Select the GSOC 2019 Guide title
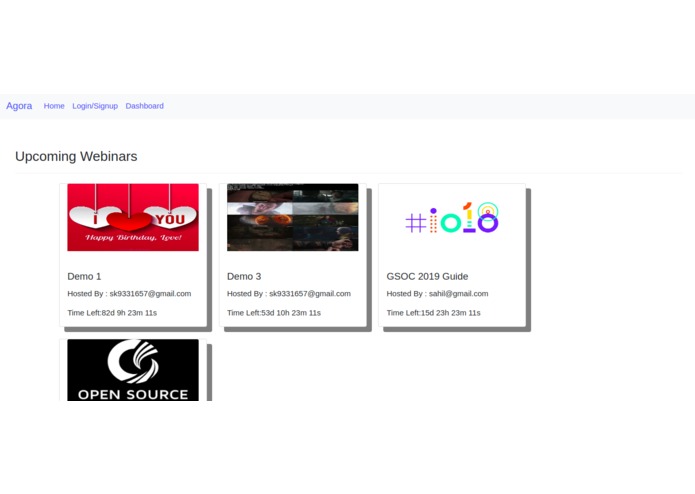This screenshot has width=695, height=494. click(427, 276)
